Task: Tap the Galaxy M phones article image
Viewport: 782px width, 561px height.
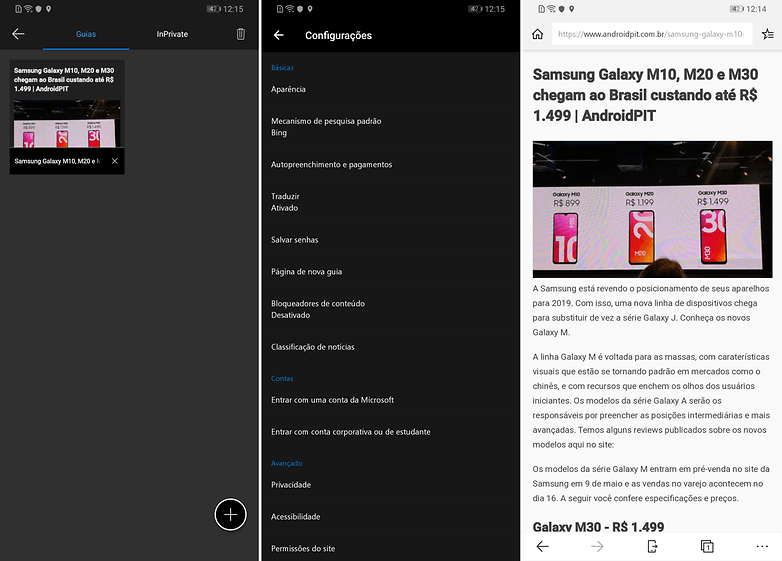Action: pos(652,209)
